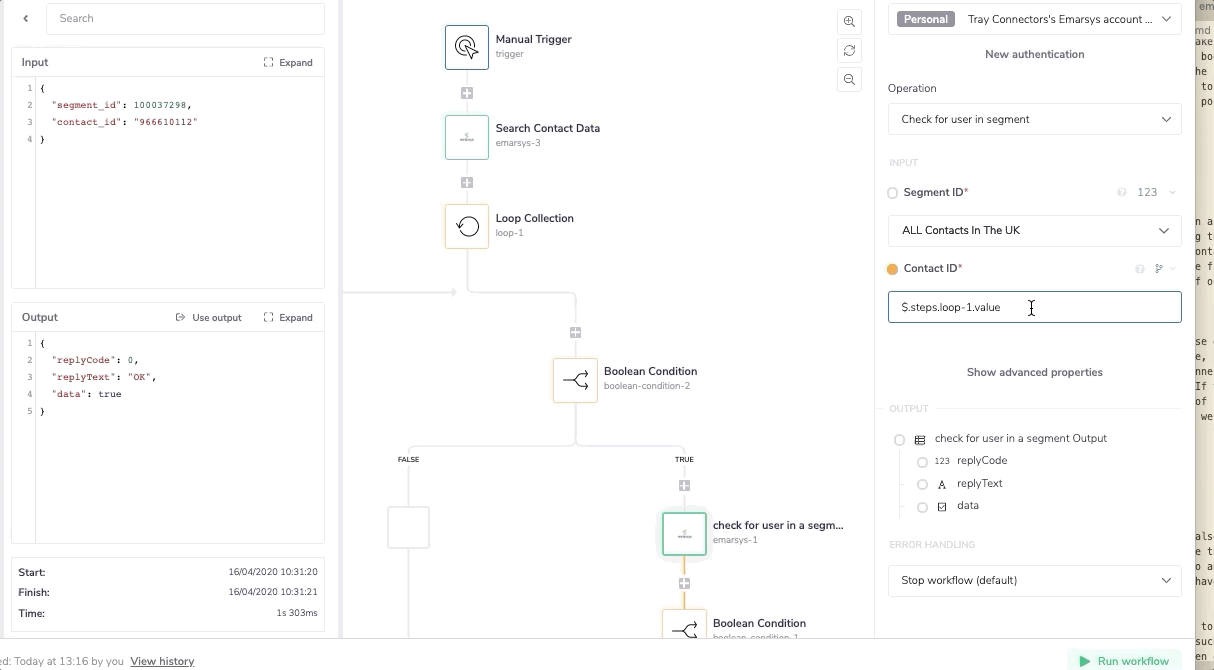Expand the Input panel
1214x670 pixels.
288,62
